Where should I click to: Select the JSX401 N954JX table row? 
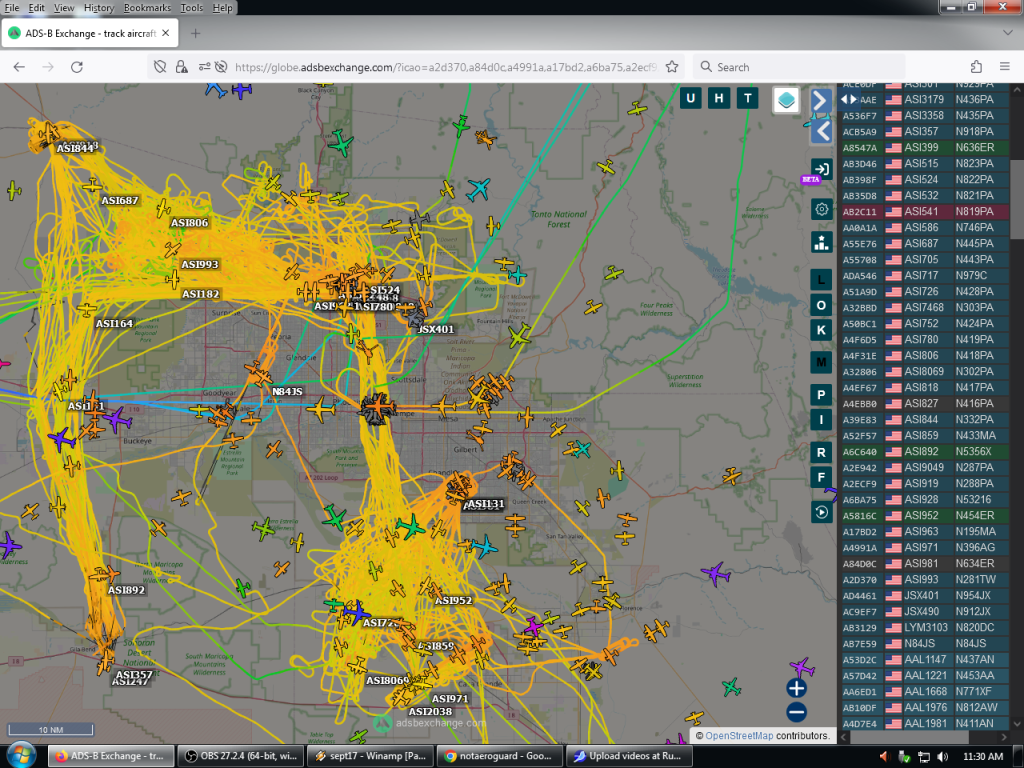pos(924,596)
